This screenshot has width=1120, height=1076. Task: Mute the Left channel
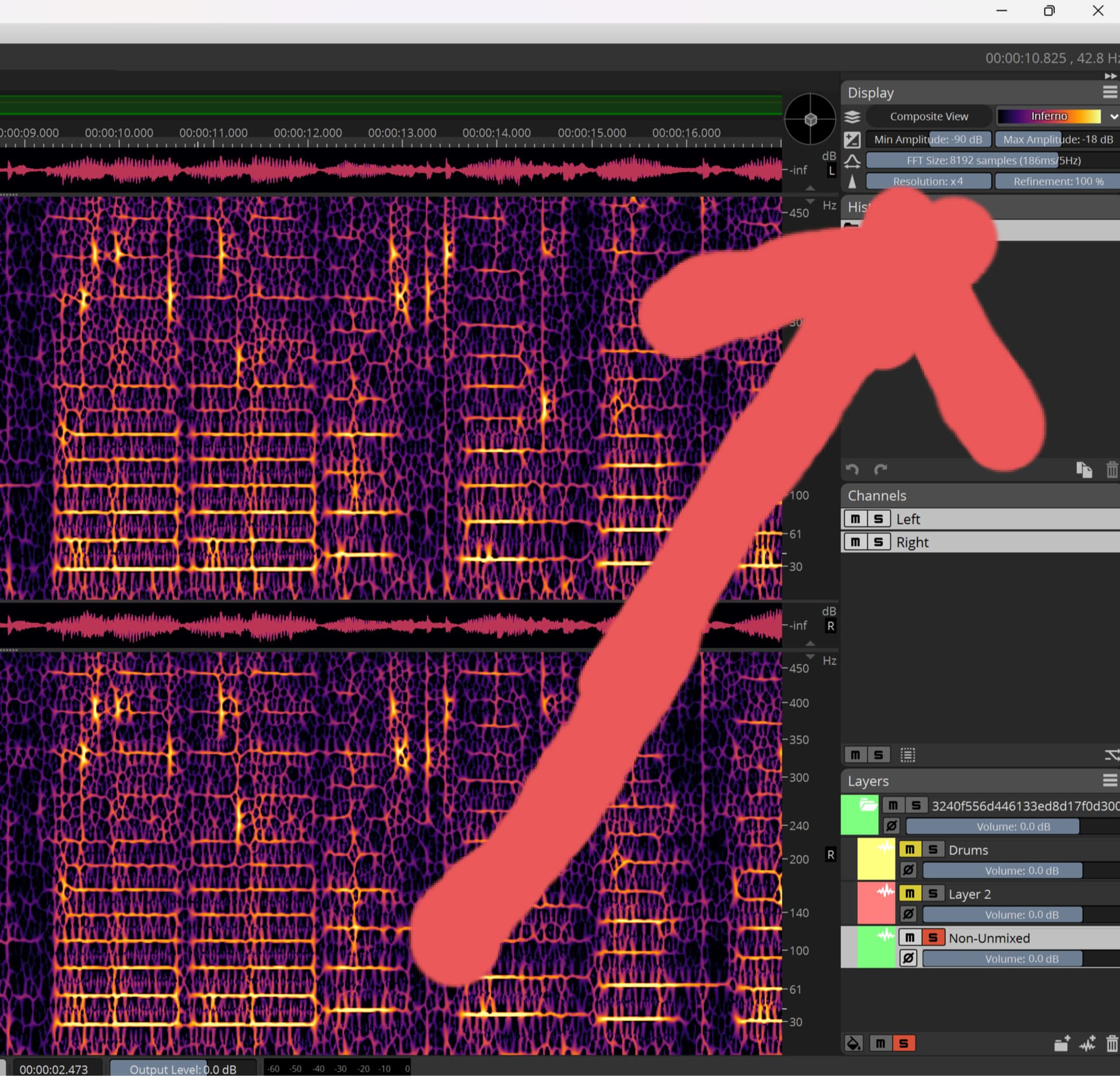pos(855,519)
